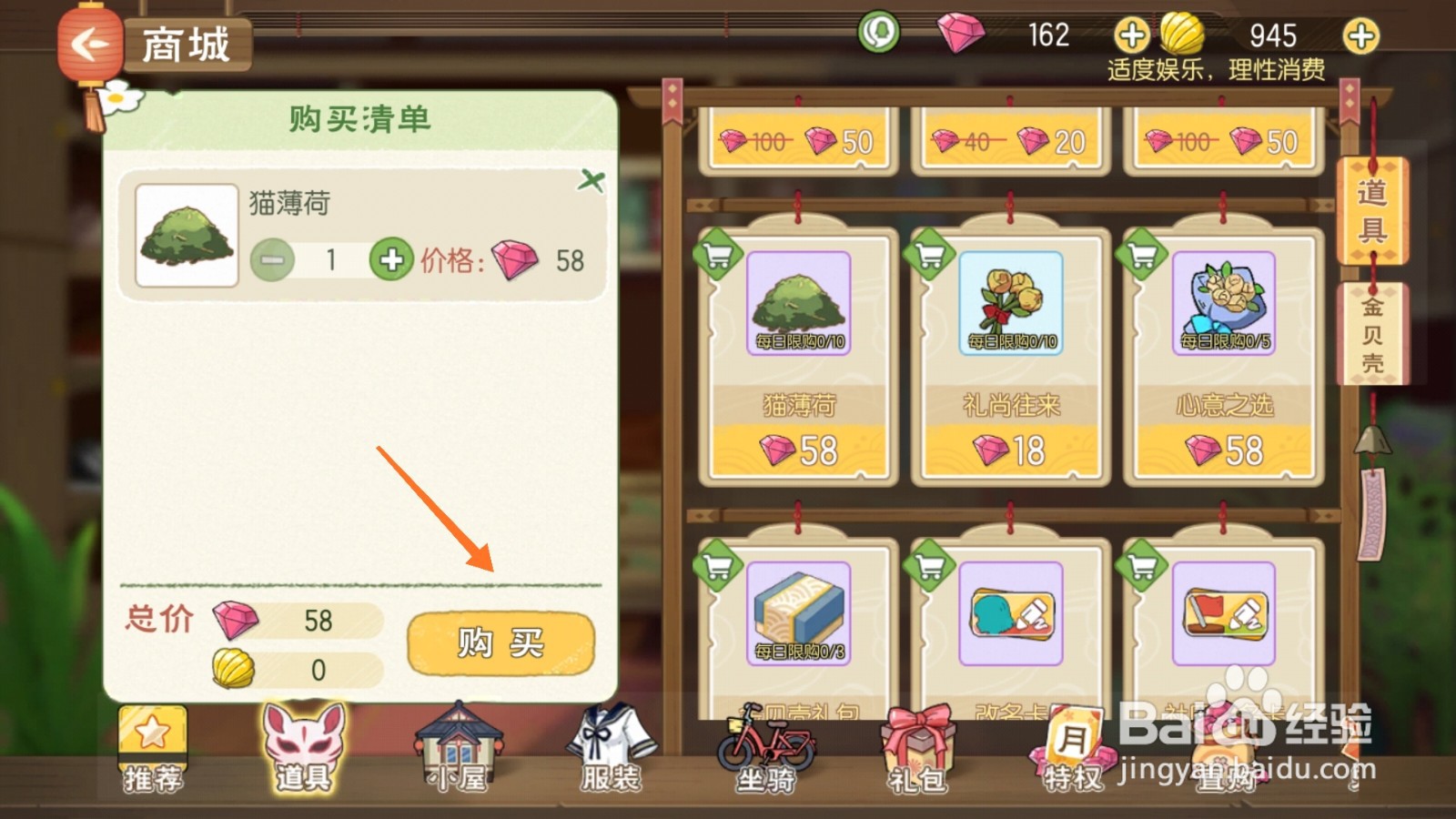Increase 猫薄荷 quantity with green plus
Image resolution: width=1456 pixels, height=819 pixels.
[x=391, y=260]
